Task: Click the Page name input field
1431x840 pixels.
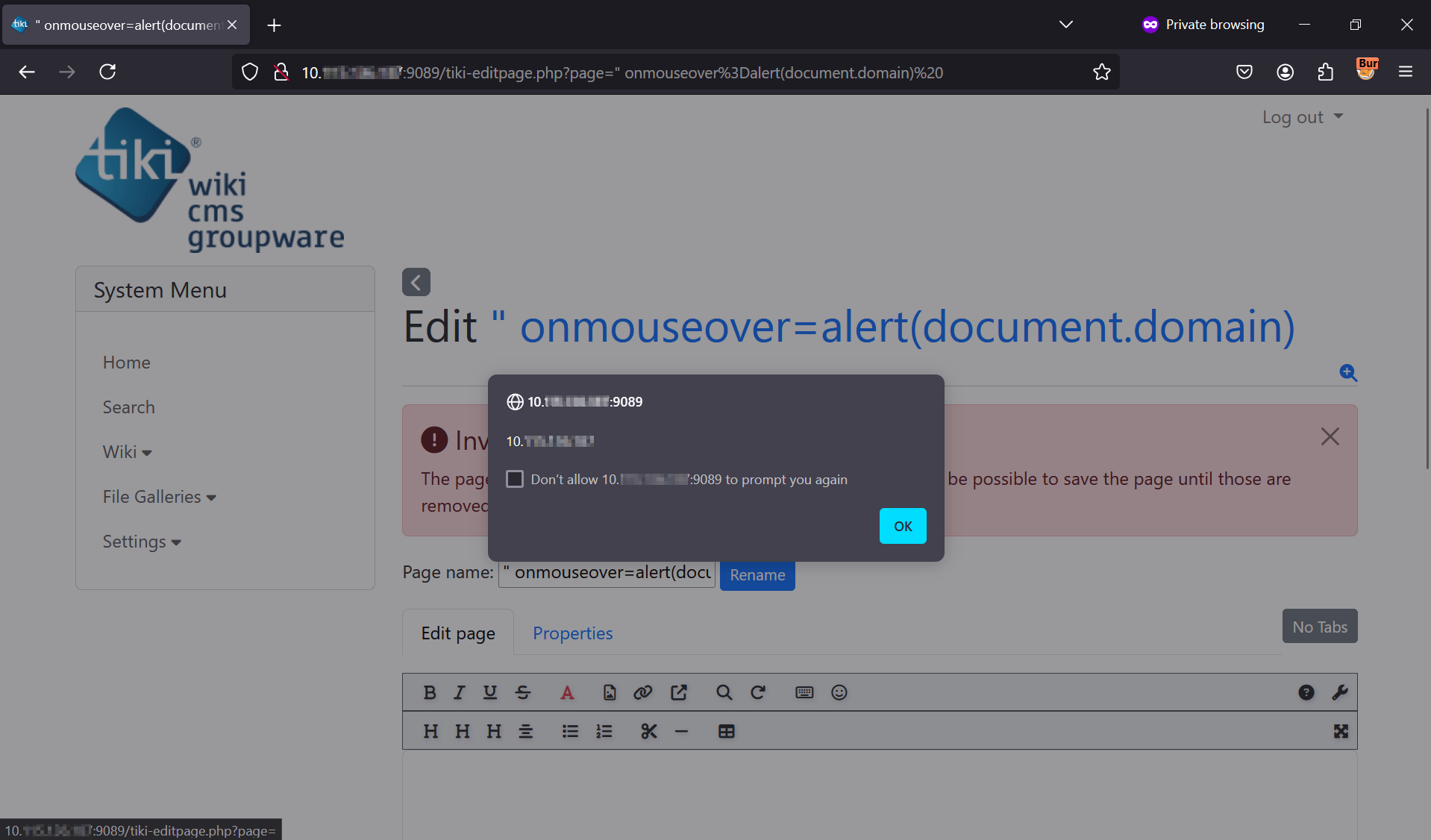Action: (x=607, y=573)
